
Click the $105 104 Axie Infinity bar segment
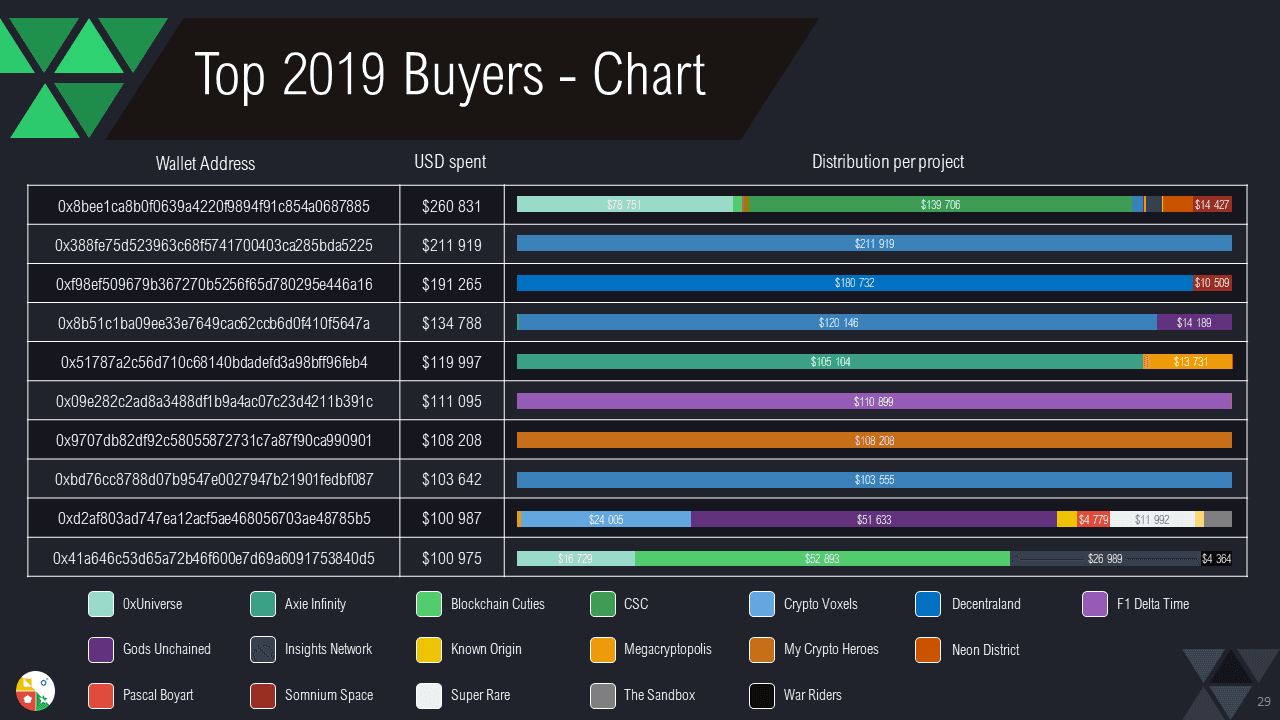[830, 361]
